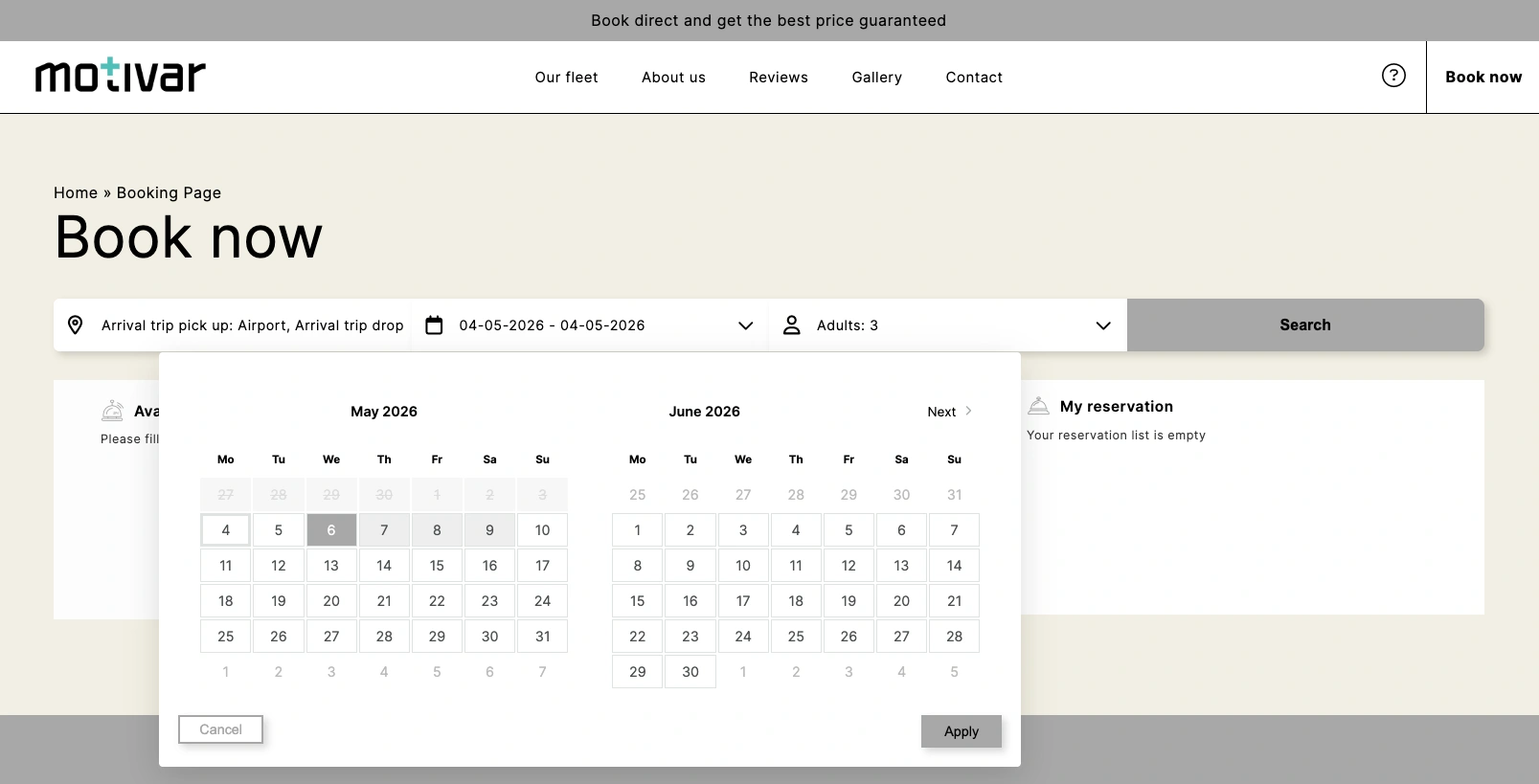Screen dimensions: 1539x784
Task: Open the Gallery page
Action: (x=877, y=78)
